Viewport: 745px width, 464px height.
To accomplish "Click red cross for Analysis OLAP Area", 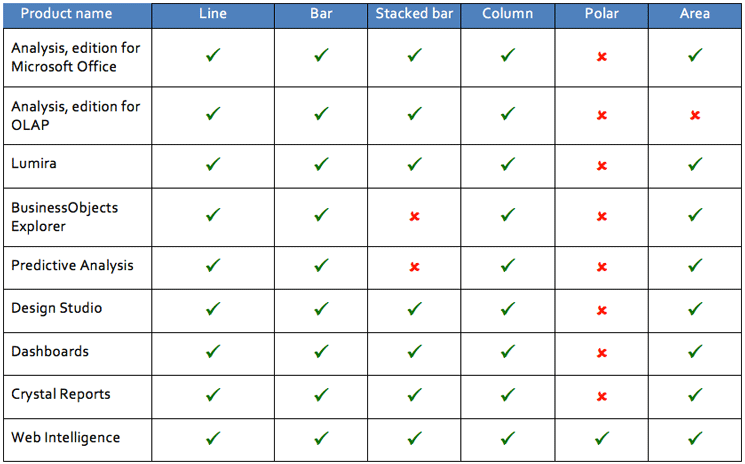I will (x=695, y=116).
